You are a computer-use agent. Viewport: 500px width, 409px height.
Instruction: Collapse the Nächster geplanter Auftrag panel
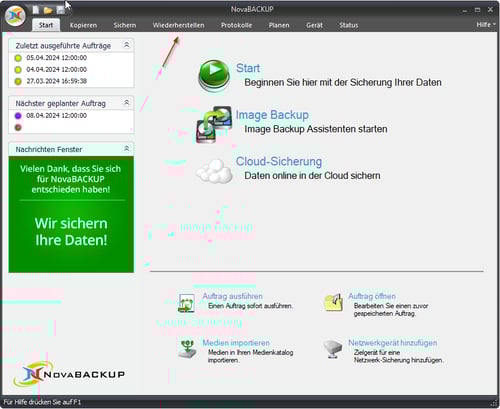pos(127,102)
